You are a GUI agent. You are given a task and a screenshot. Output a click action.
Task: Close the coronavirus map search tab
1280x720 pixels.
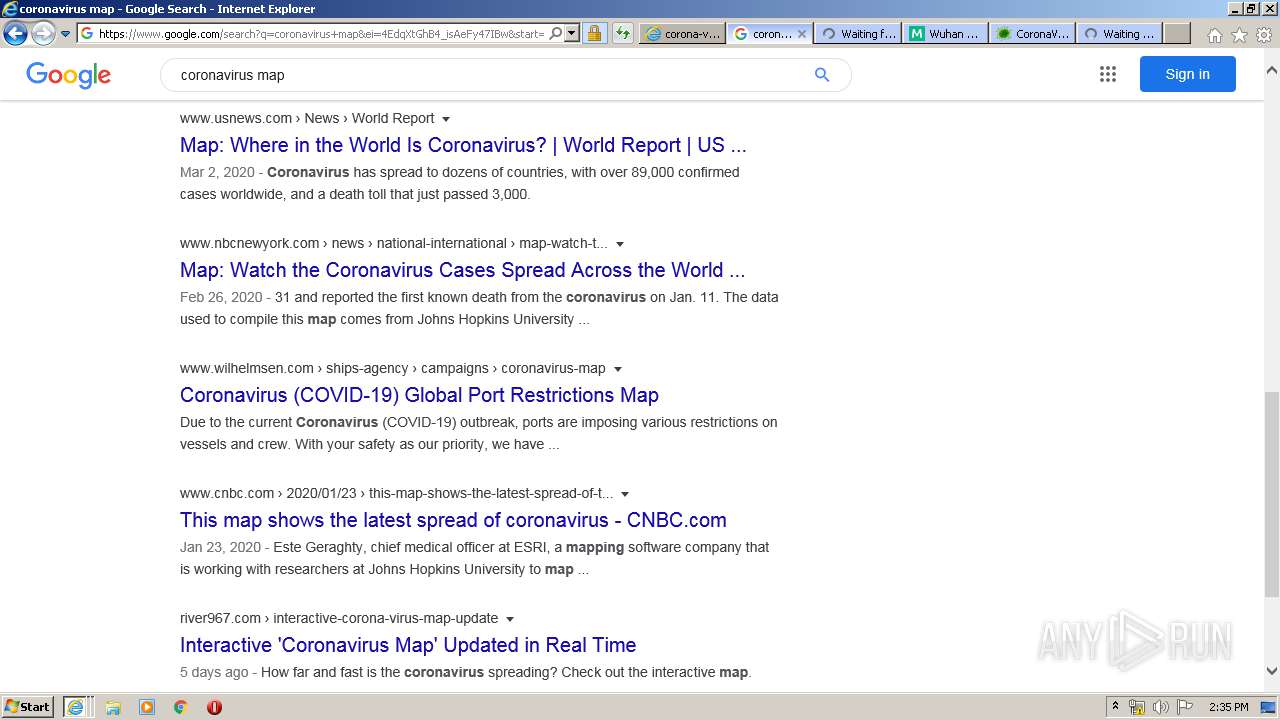point(801,33)
